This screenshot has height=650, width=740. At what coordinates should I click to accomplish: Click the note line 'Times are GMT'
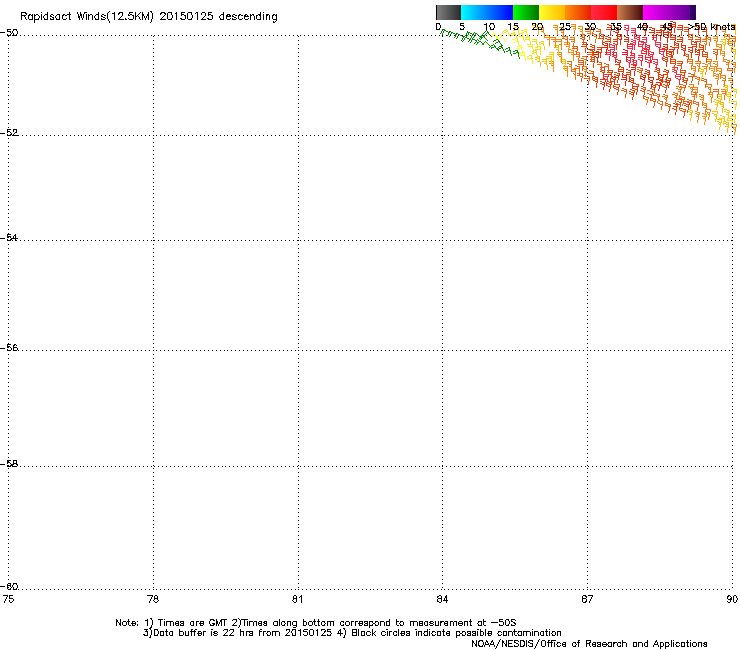tap(192, 623)
